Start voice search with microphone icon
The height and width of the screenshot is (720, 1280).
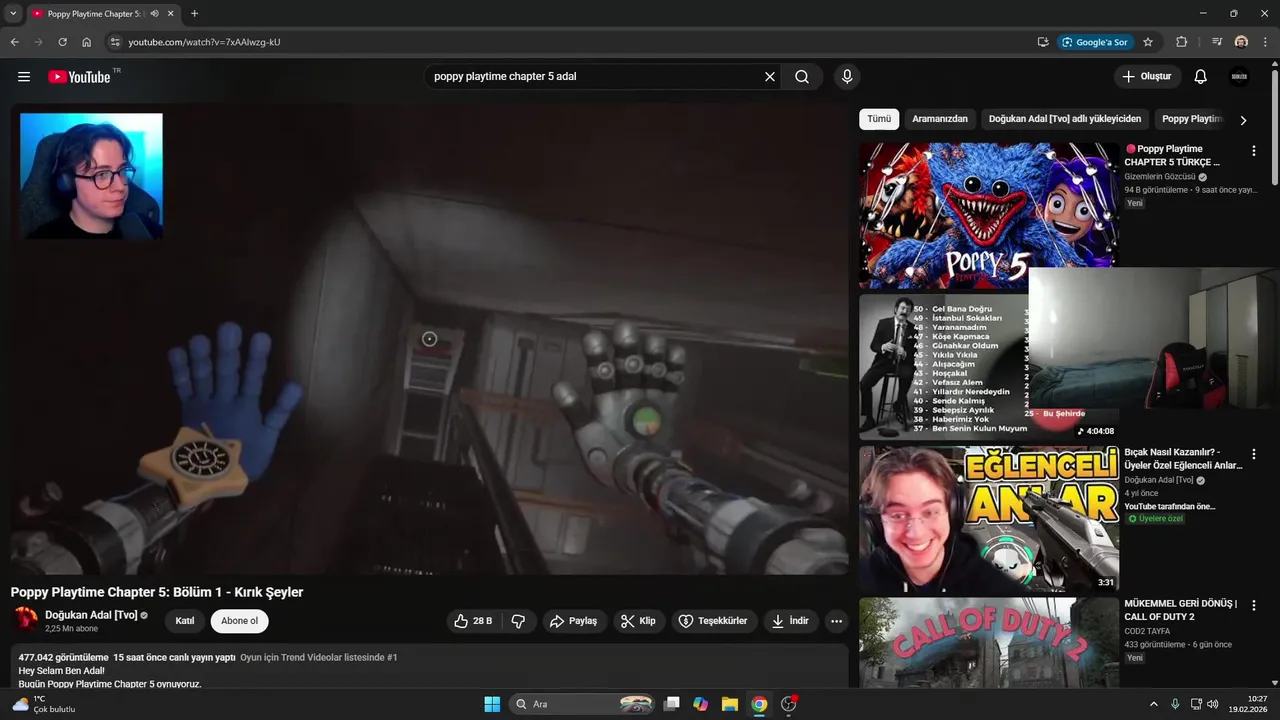(x=847, y=77)
